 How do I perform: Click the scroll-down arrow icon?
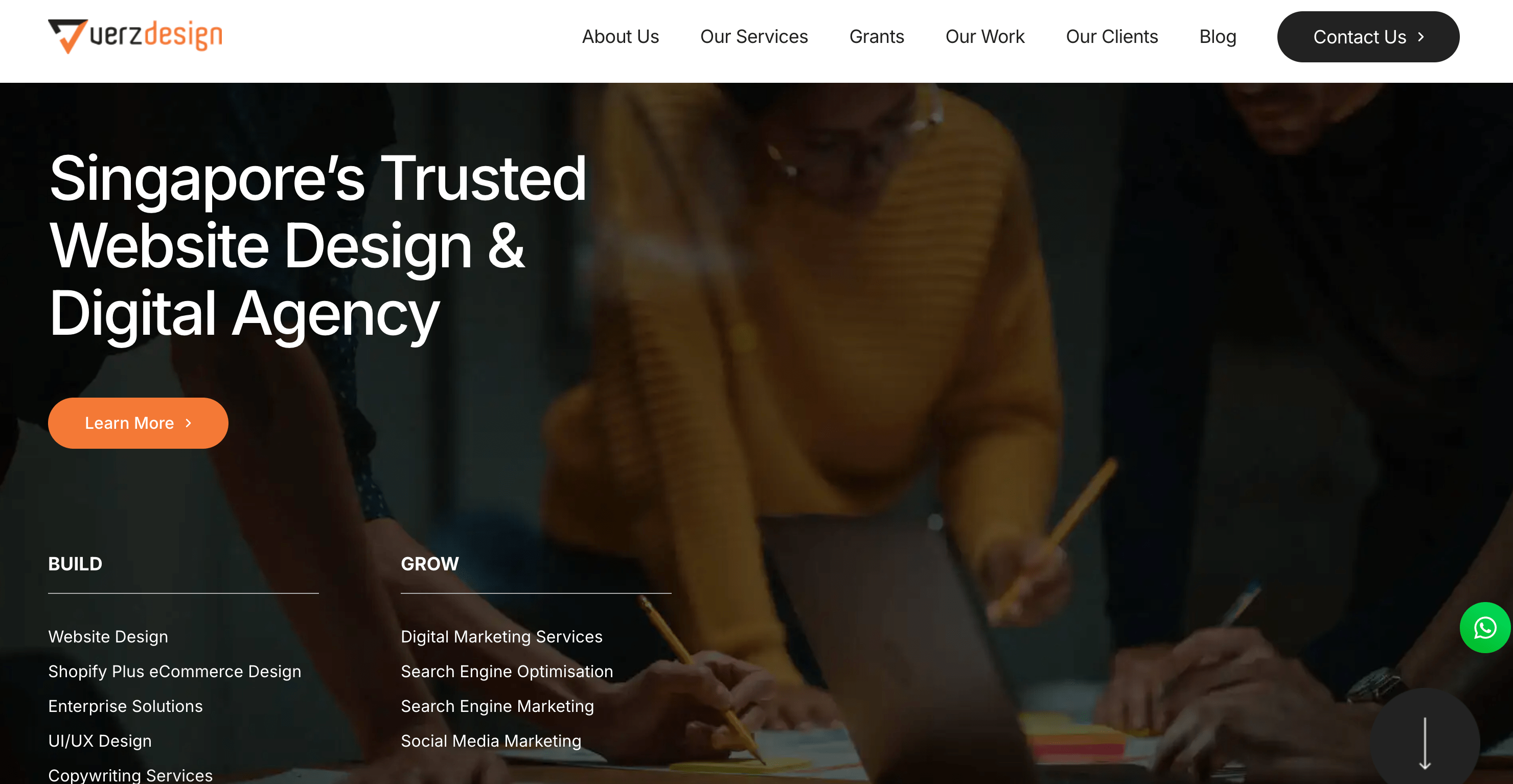tap(1424, 743)
